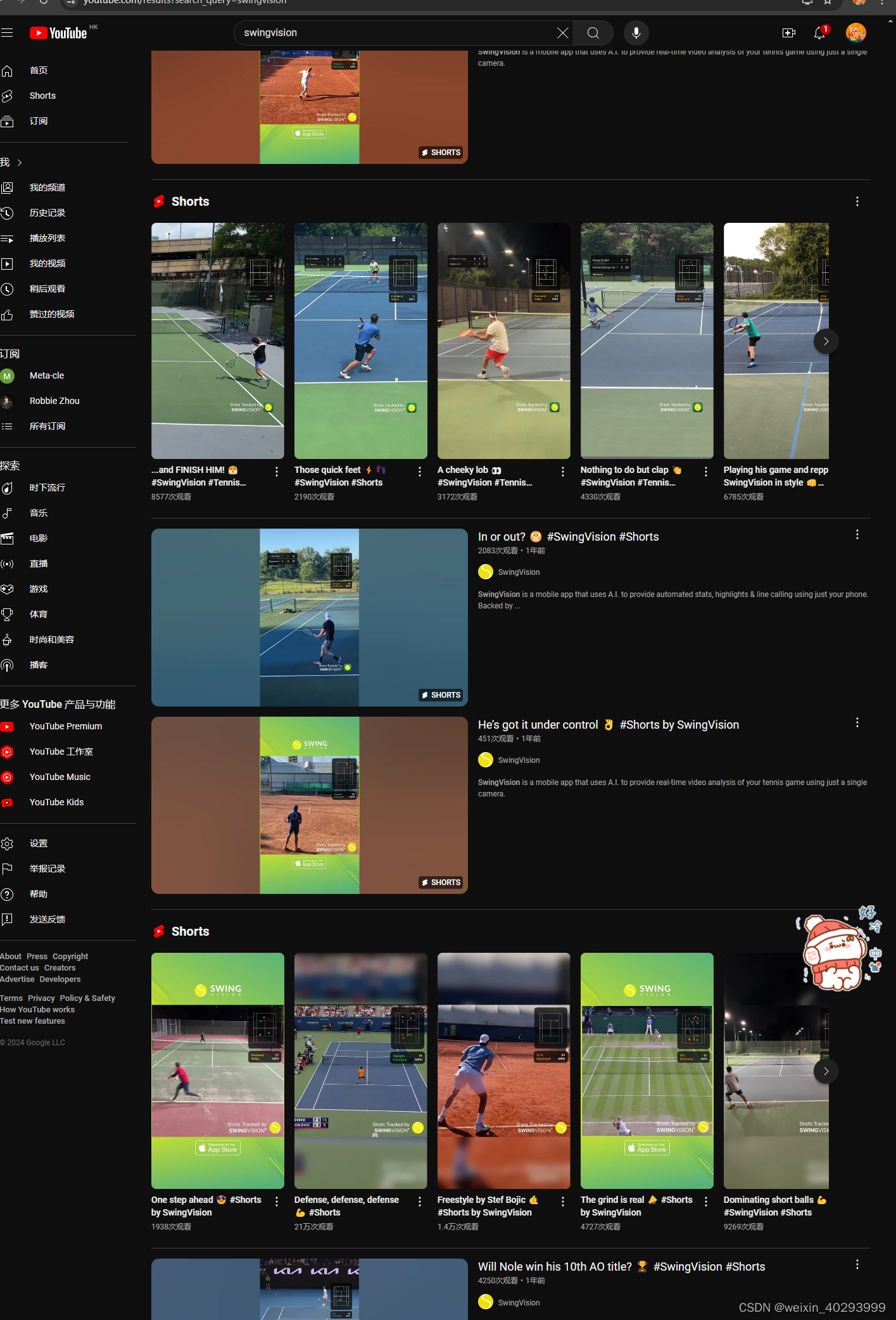Bookmark page with browser star icon
The image size is (896, 1320).
coord(828,3)
